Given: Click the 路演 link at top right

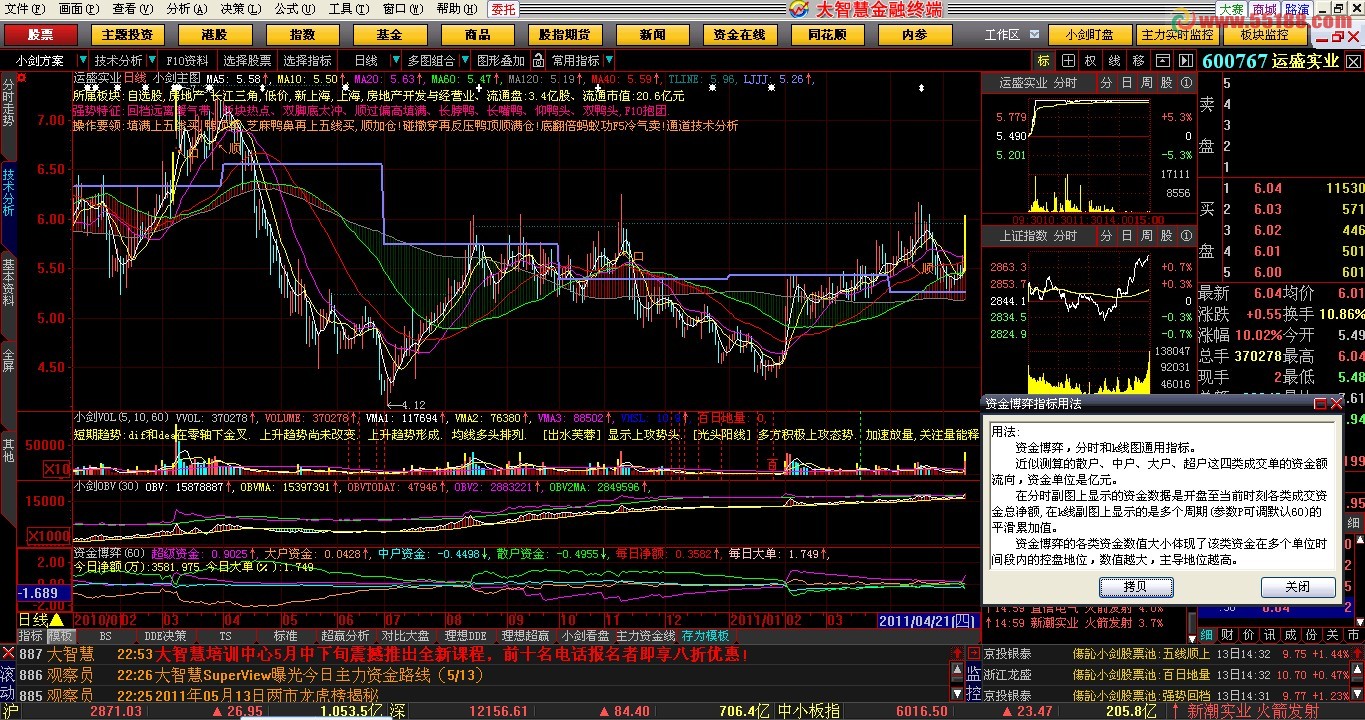Looking at the screenshot, I should [1296, 9].
